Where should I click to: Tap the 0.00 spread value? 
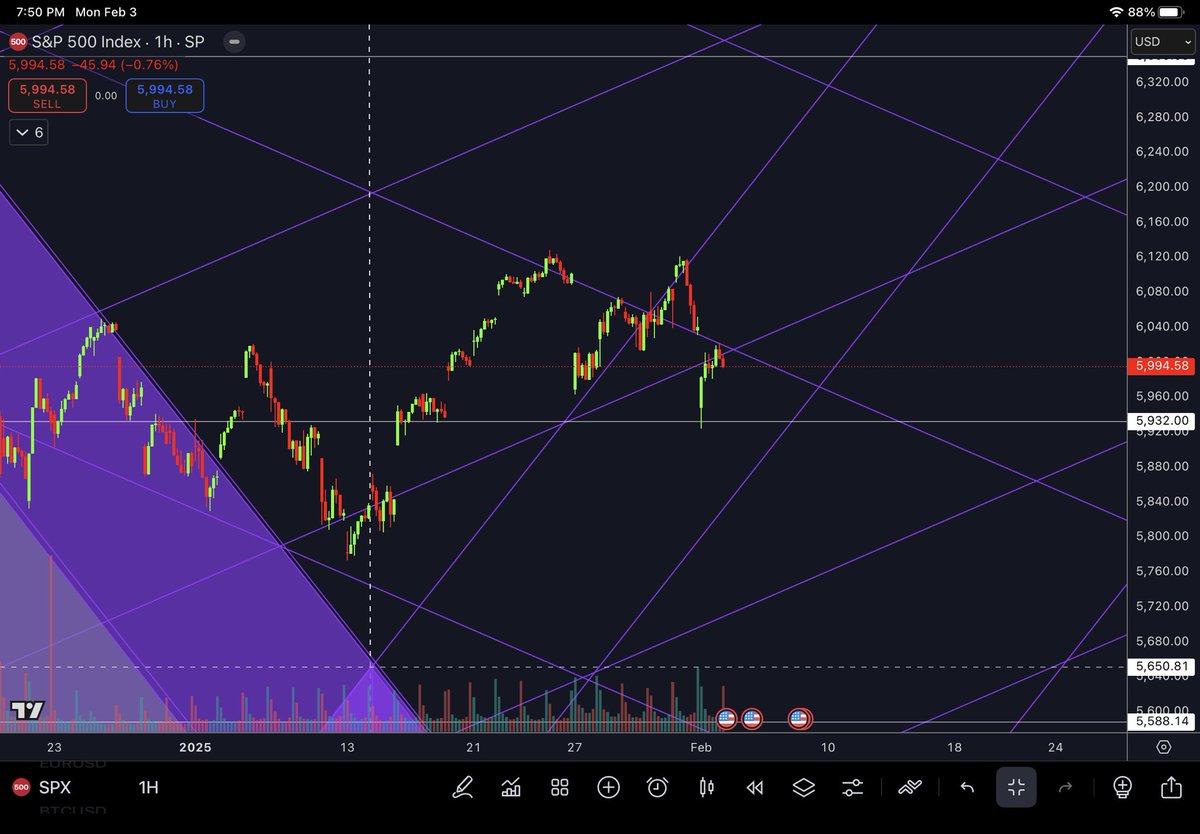pyautogui.click(x=106, y=96)
